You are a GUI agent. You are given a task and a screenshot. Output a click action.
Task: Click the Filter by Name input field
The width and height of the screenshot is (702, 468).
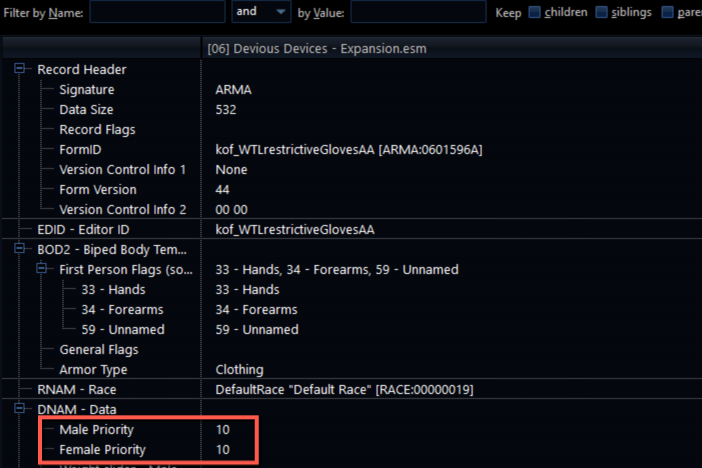point(157,12)
